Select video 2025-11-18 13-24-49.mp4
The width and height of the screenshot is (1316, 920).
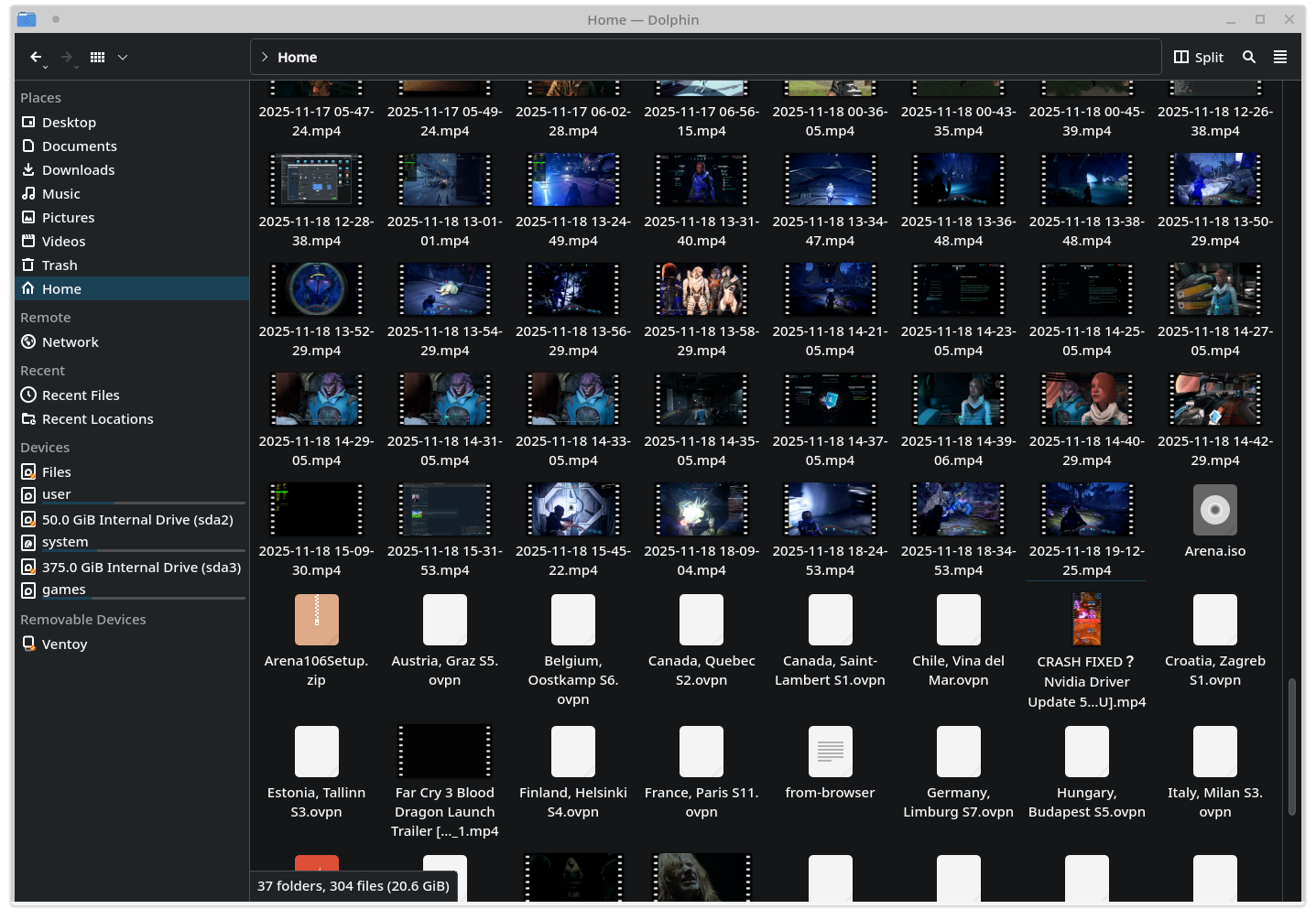click(573, 200)
